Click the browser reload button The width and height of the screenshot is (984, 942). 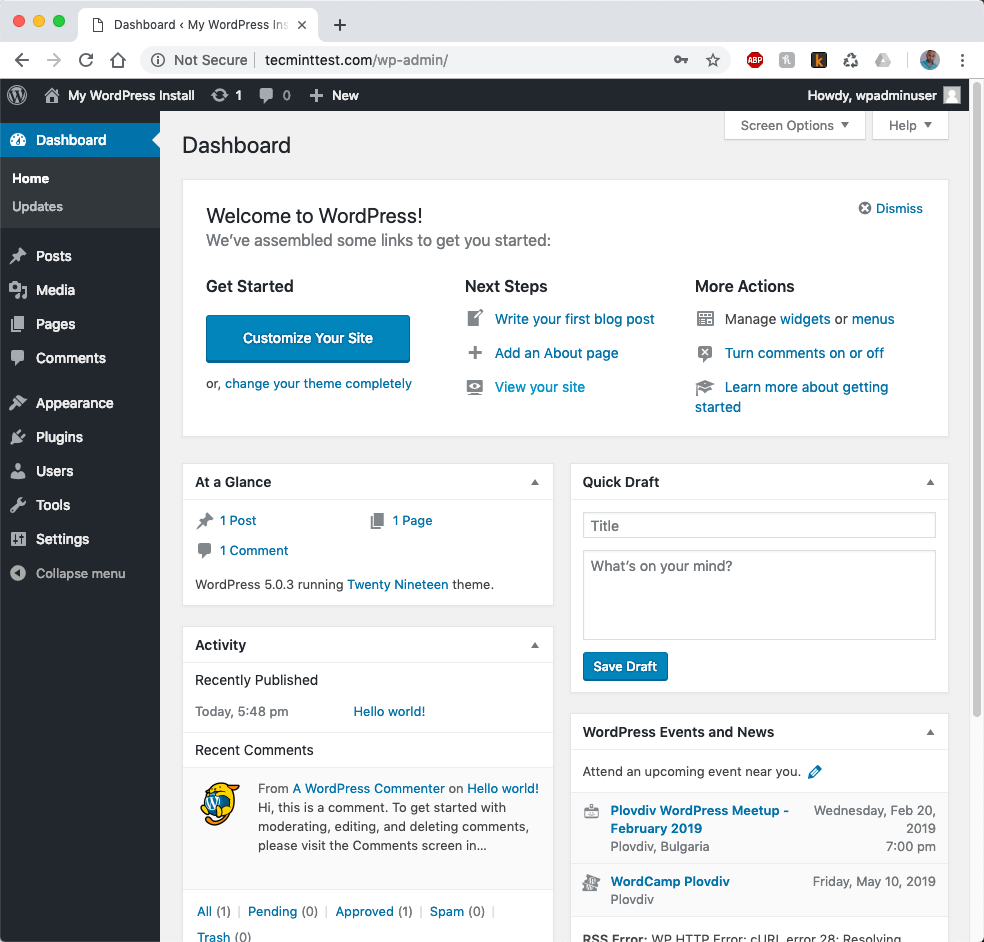86,60
